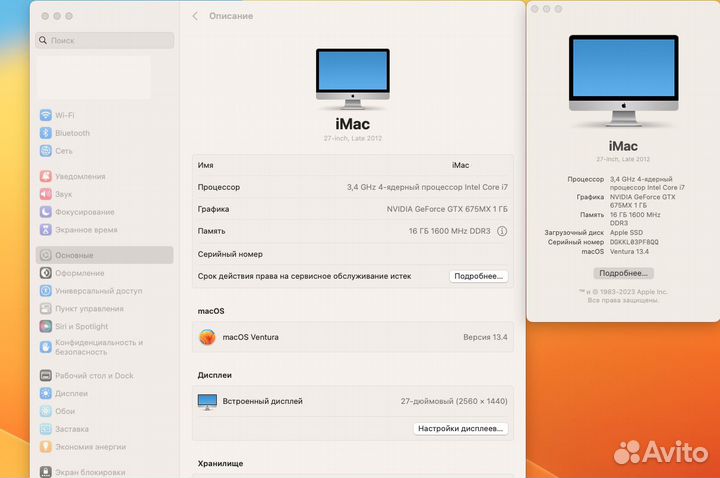Screen dimensions: 720x478
Task: Open the Универсальный доступ icon
Action: point(45,291)
